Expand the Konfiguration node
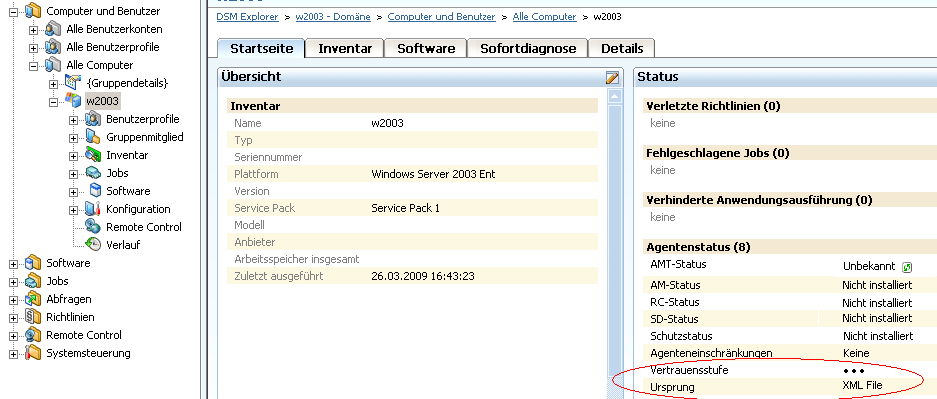The image size is (937, 399). pyautogui.click(x=74, y=210)
